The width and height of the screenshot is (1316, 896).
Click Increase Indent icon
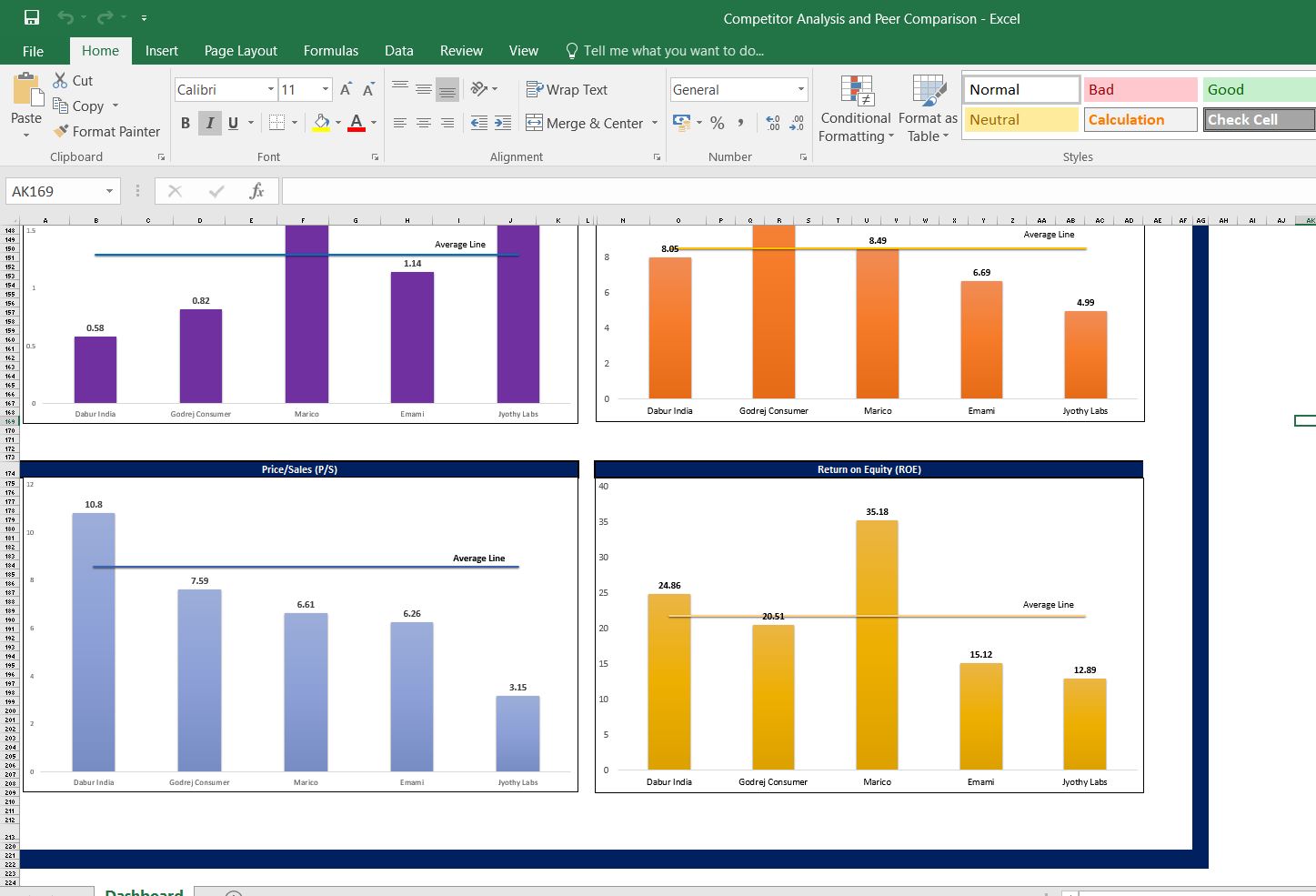coord(503,123)
